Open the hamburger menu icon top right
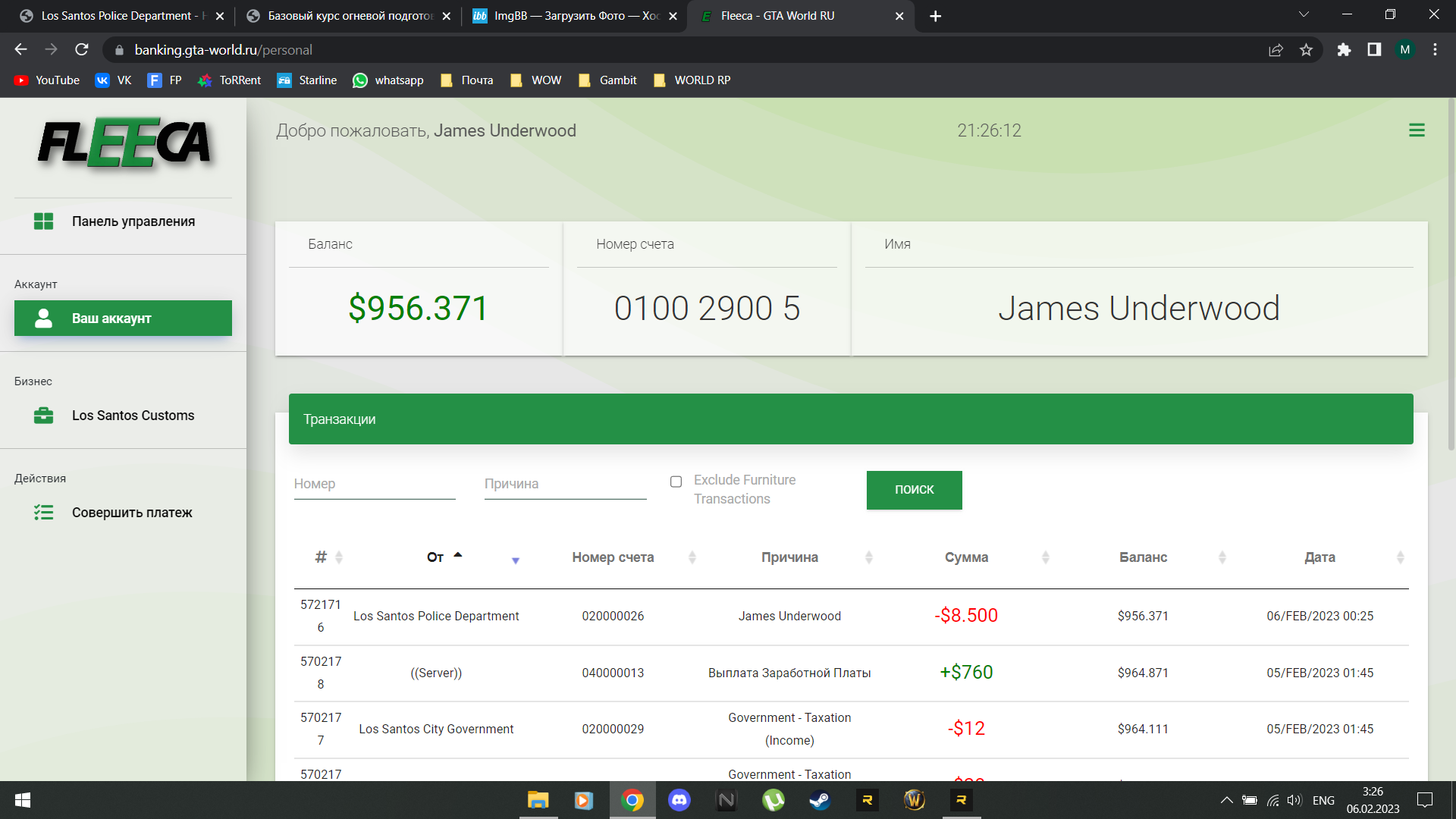 (1417, 130)
